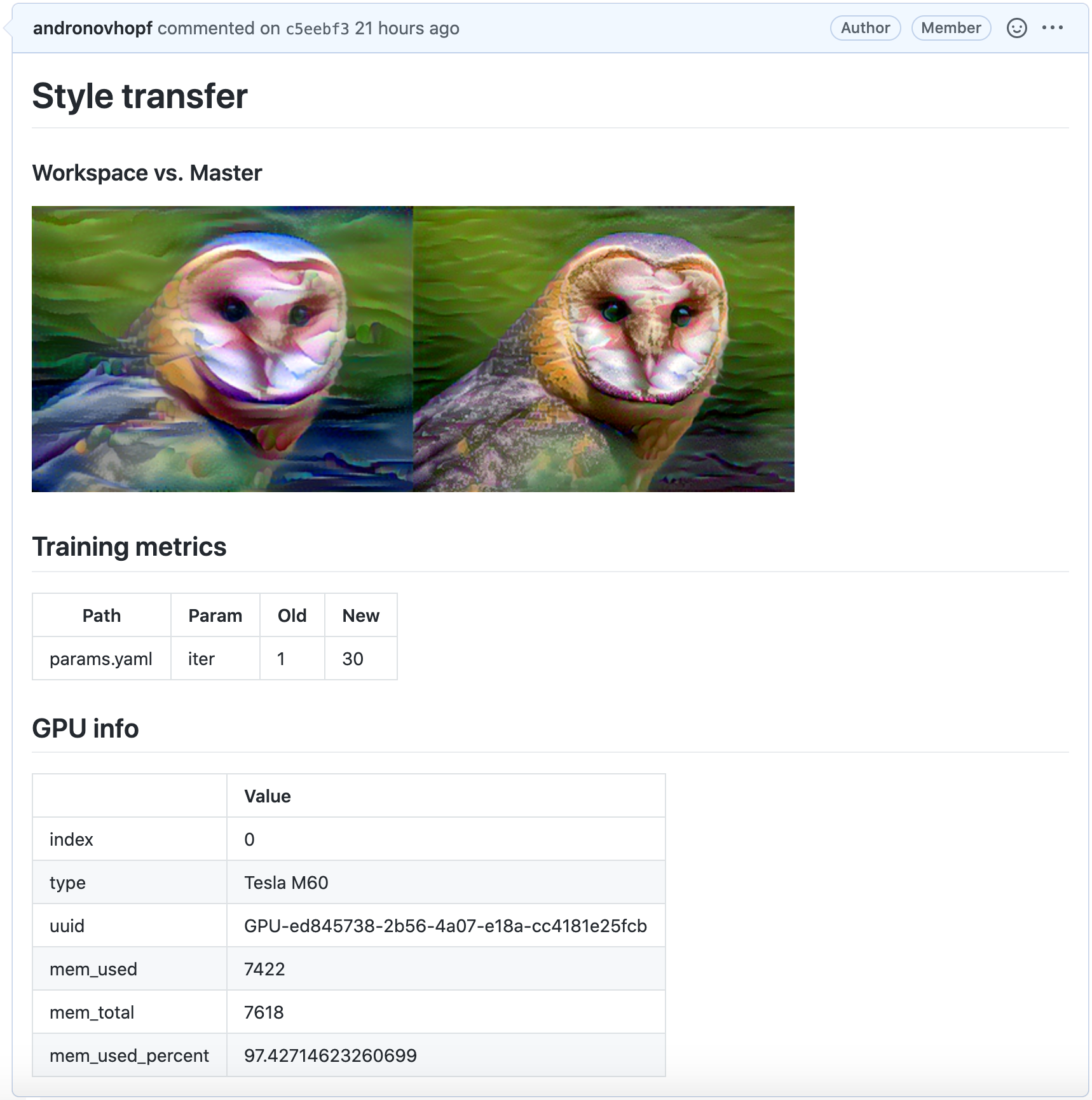
Task: Click the Tesla M60 type value
Action: click(x=285, y=883)
